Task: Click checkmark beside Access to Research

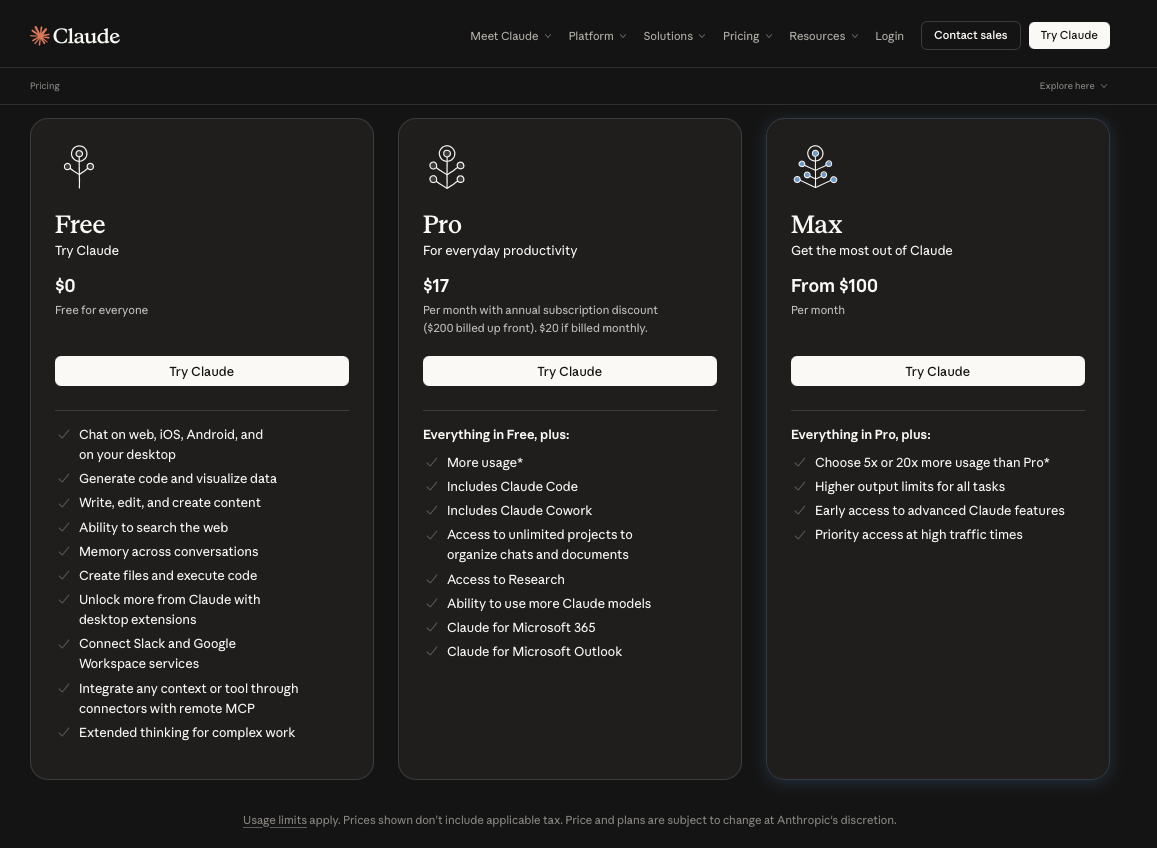Action: tap(432, 579)
